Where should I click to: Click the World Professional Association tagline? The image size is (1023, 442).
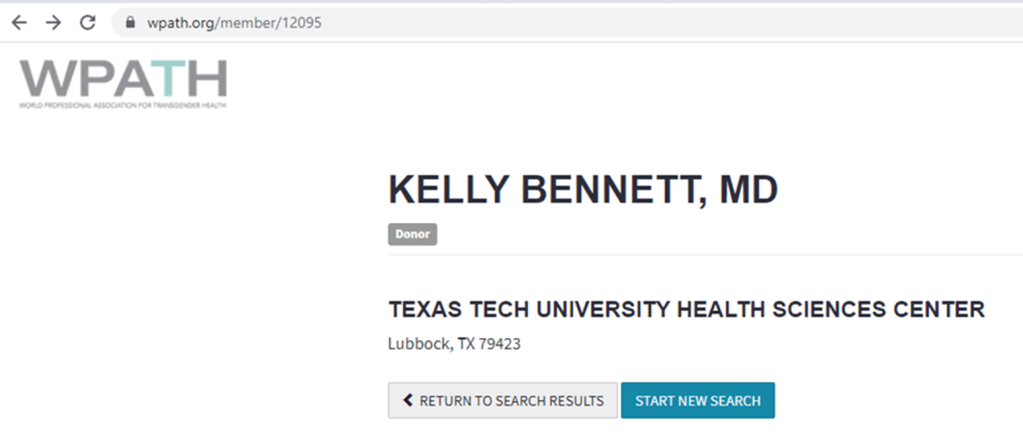pos(122,104)
